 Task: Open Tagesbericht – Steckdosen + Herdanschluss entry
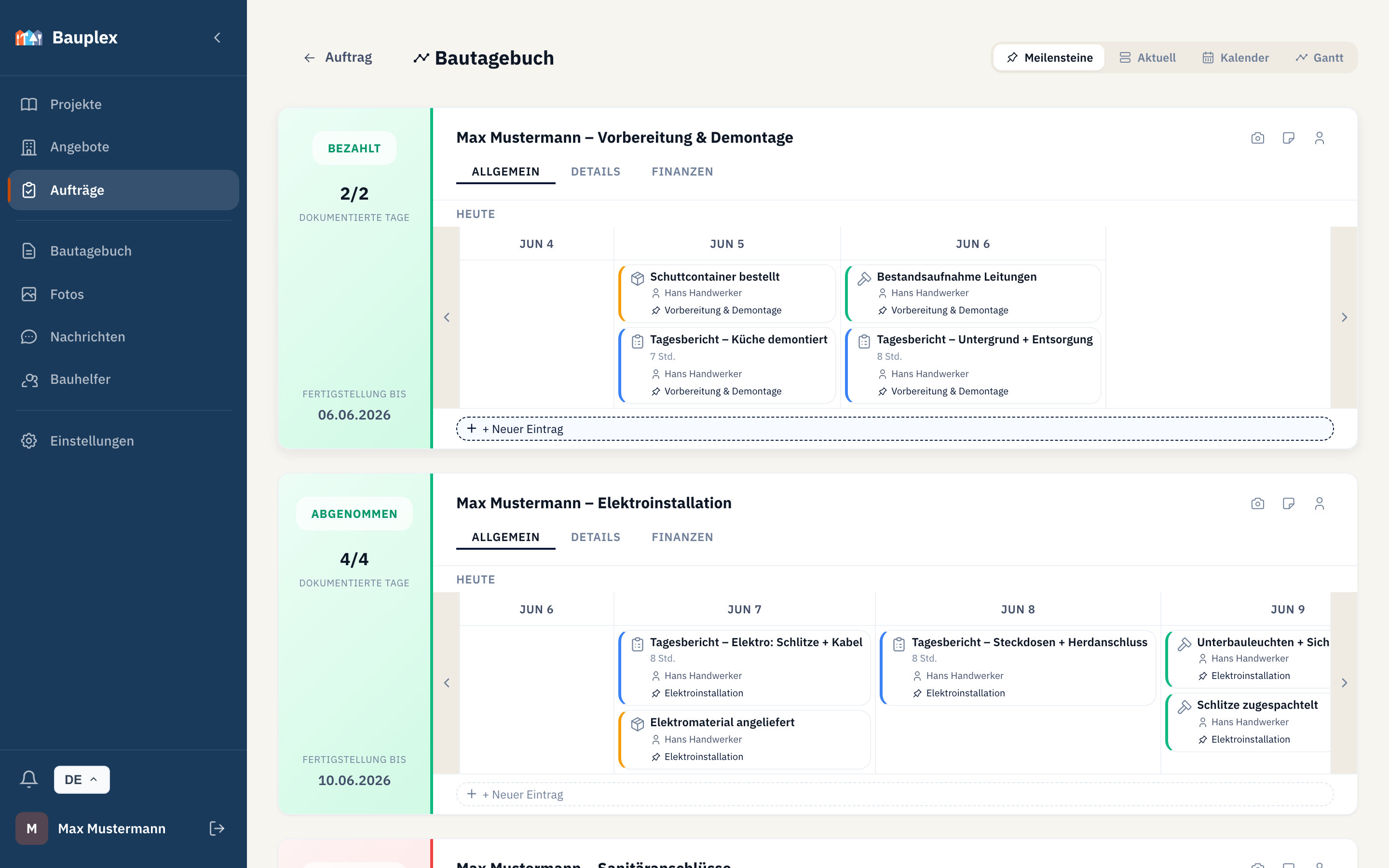click(x=1018, y=668)
